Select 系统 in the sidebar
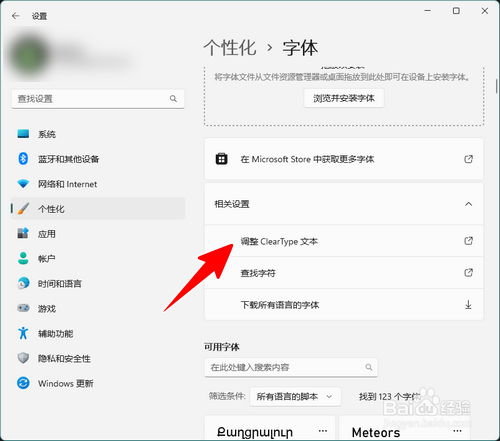 [x=98, y=134]
